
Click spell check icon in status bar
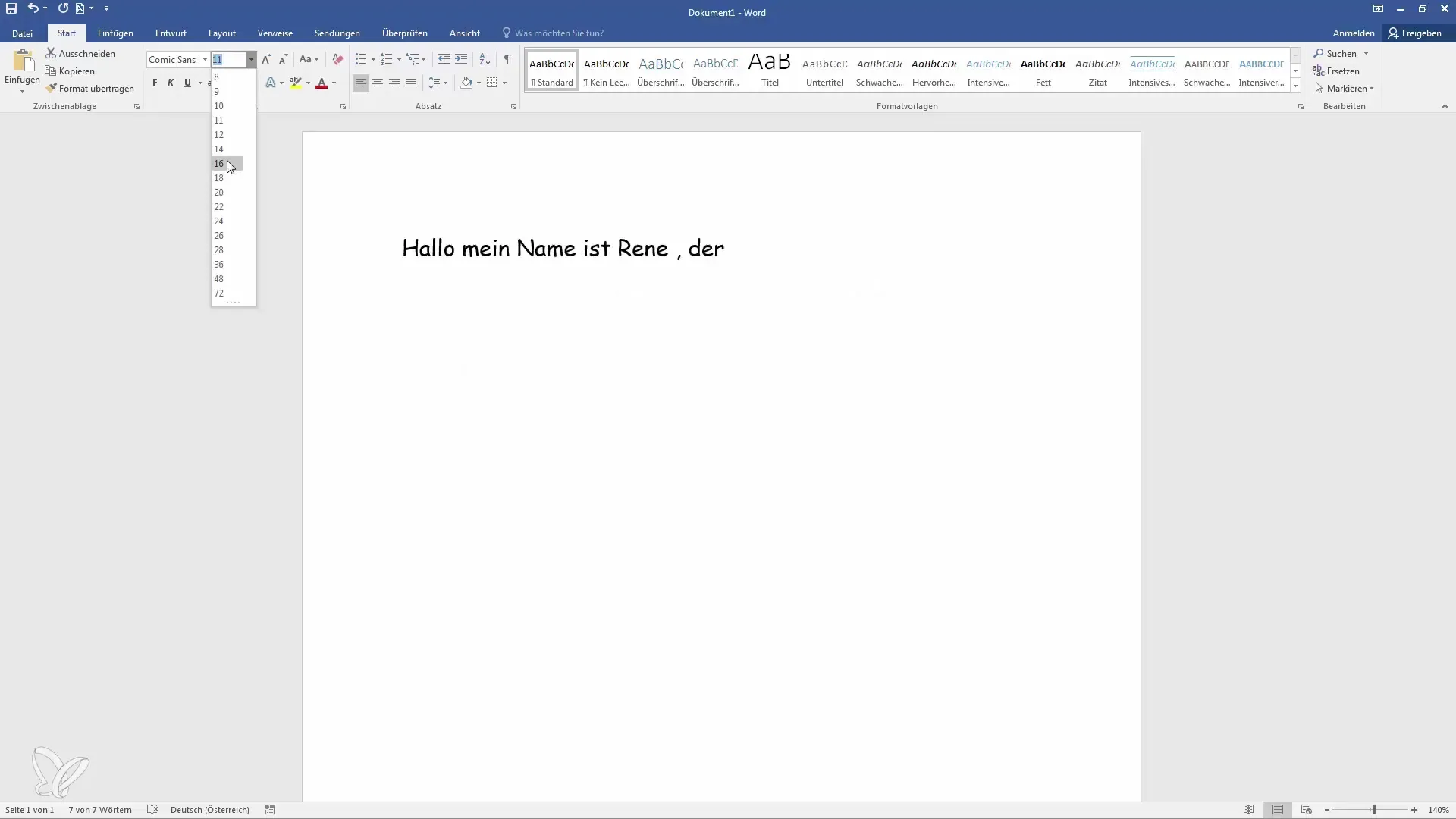point(152,810)
